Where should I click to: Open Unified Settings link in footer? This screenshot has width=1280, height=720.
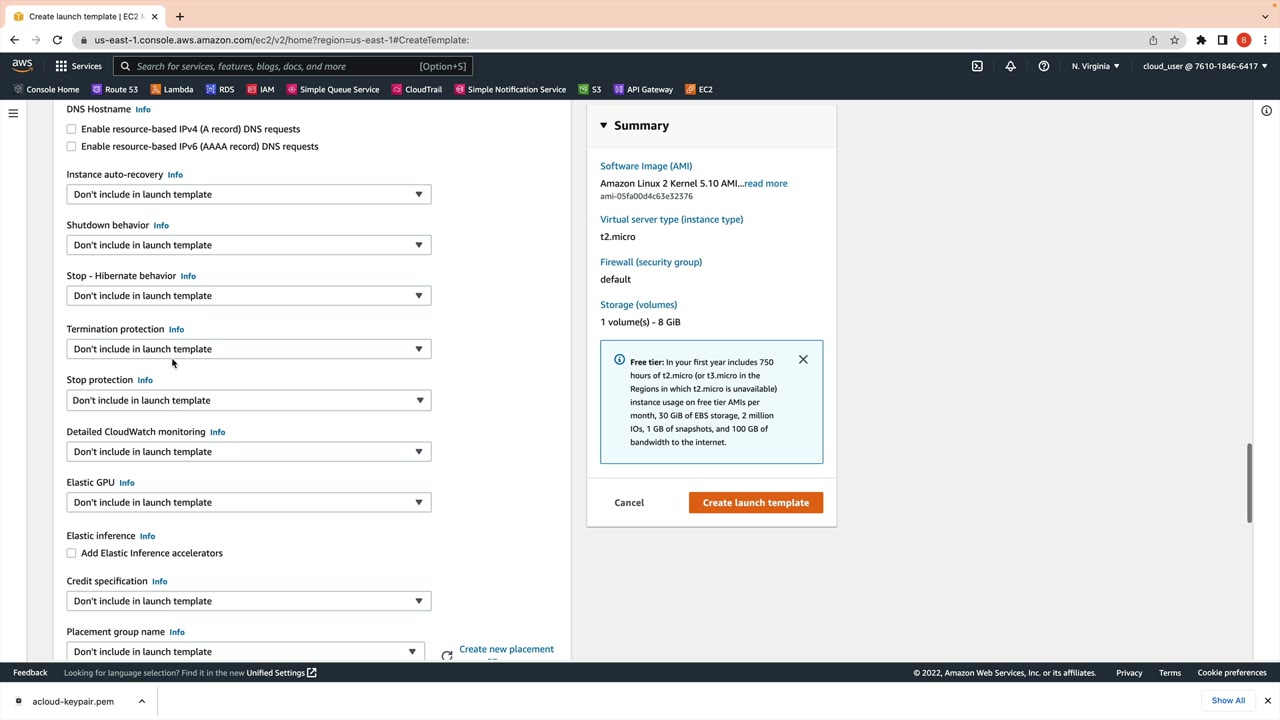pos(282,673)
